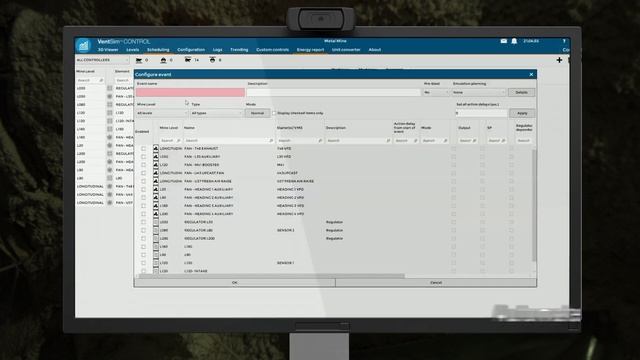Screen dimensions: 640x360
Task: Click fan icon of HEADING 4 AUXILIARY row
Action: tap(156, 214)
